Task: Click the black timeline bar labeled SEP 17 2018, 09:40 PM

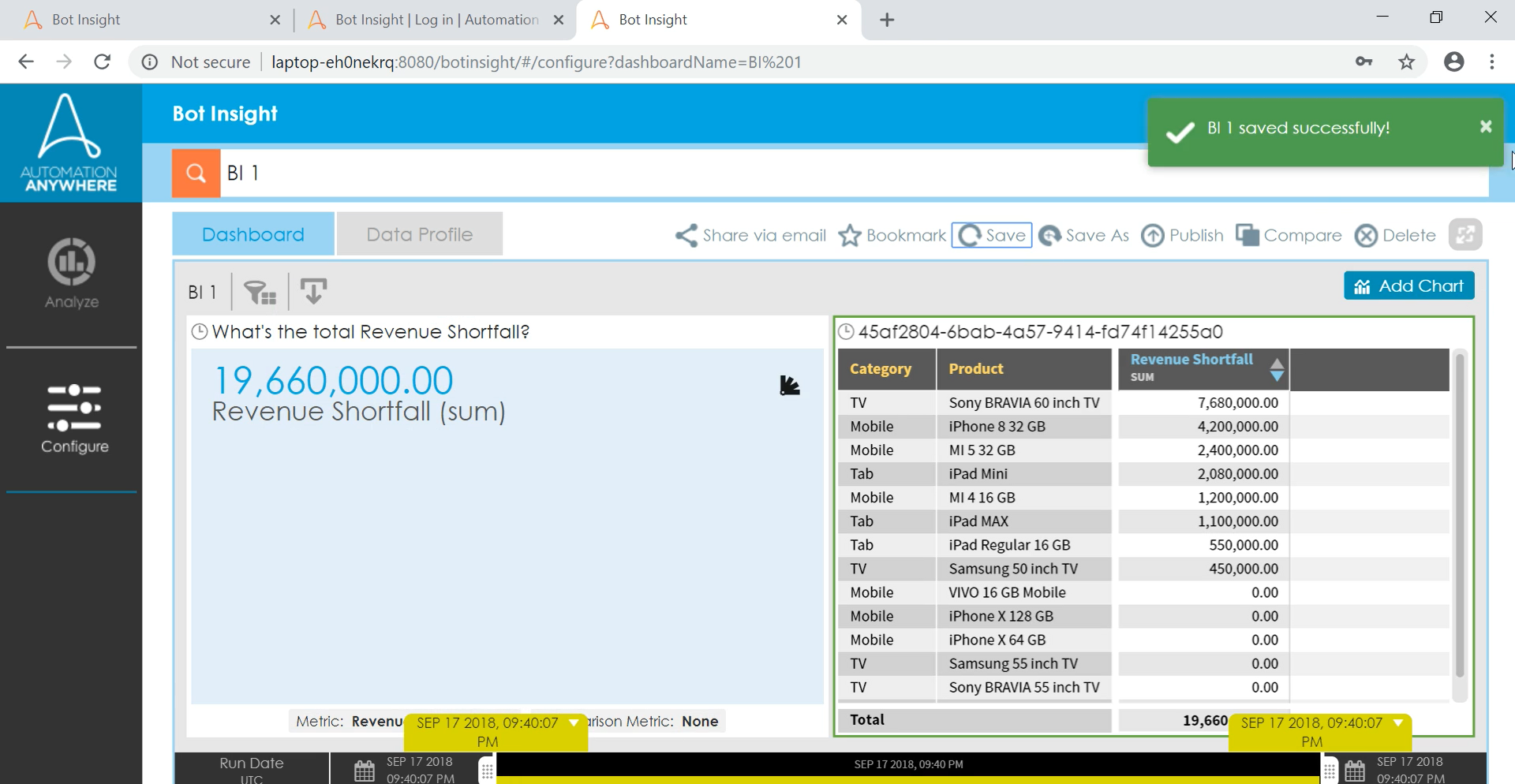Action: pyautogui.click(x=908, y=764)
